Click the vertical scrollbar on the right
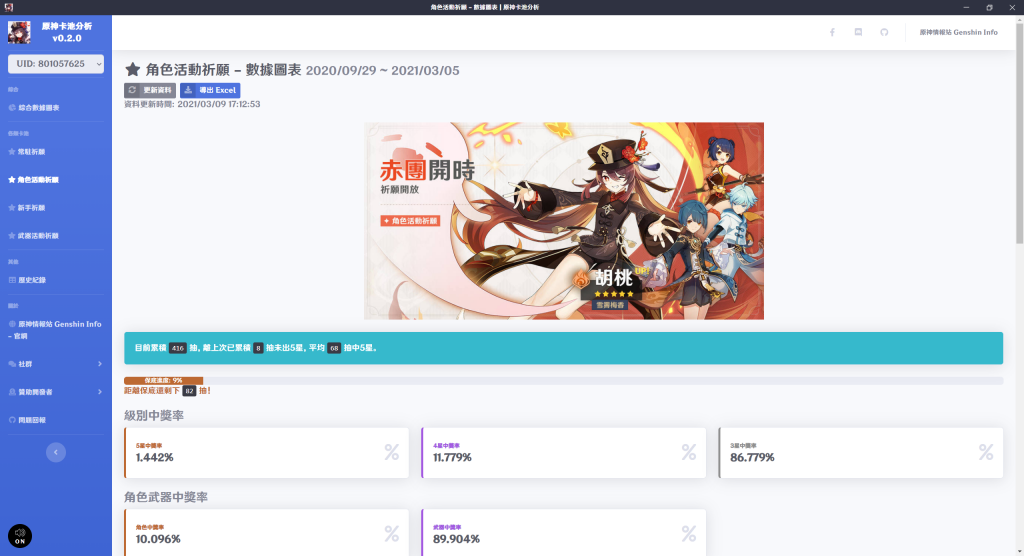This screenshot has width=1024, height=556. [1019, 134]
